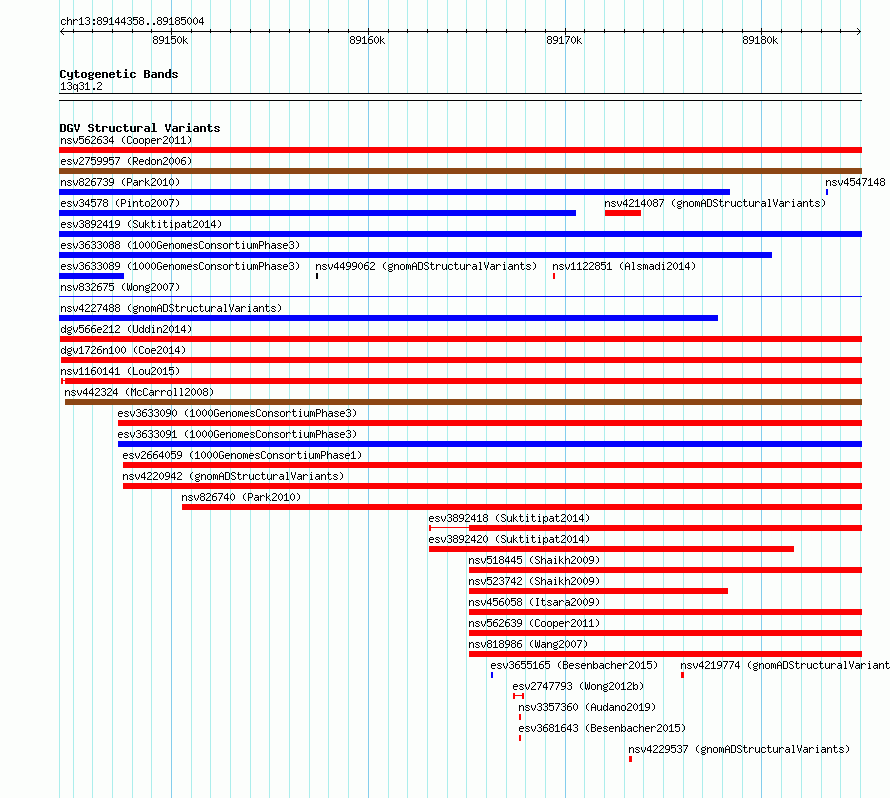The height and width of the screenshot is (798, 890).
Task: Click esv2747793 (Wong2012b) label
Action: coord(578,686)
